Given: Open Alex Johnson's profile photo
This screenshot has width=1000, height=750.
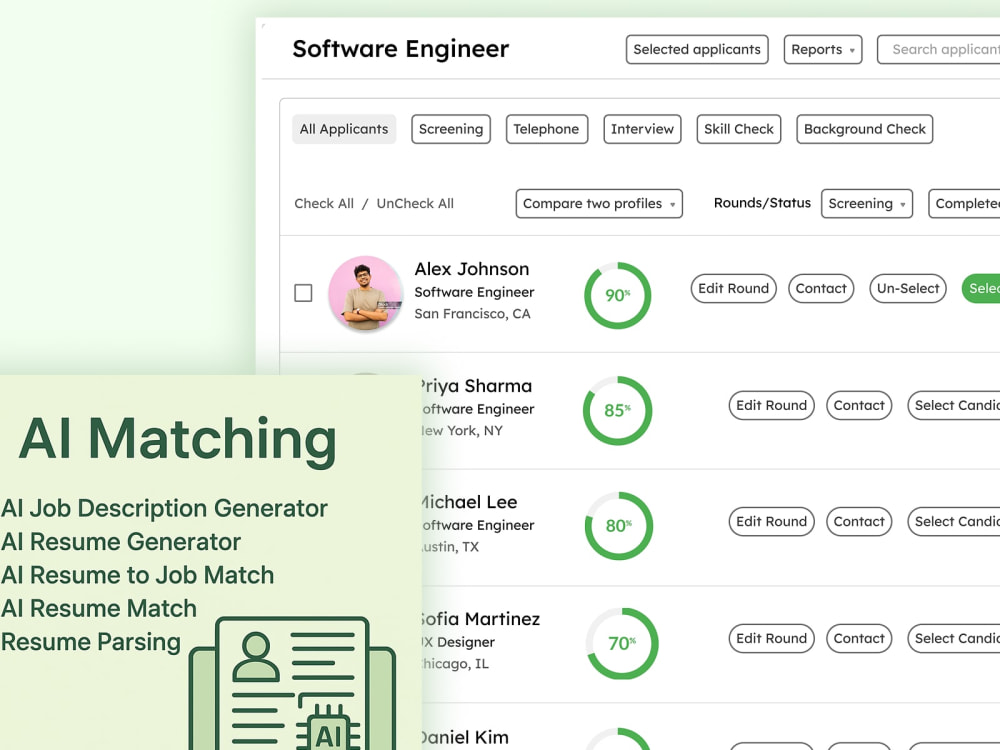Looking at the screenshot, I should coord(365,293).
